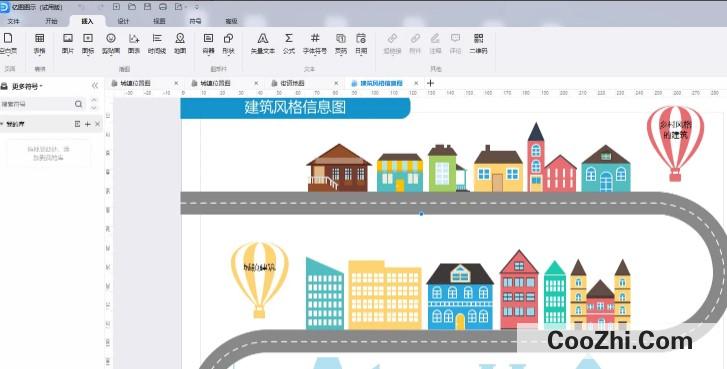
Task: Click the My Library drop placeholder box
Action: click(48, 153)
